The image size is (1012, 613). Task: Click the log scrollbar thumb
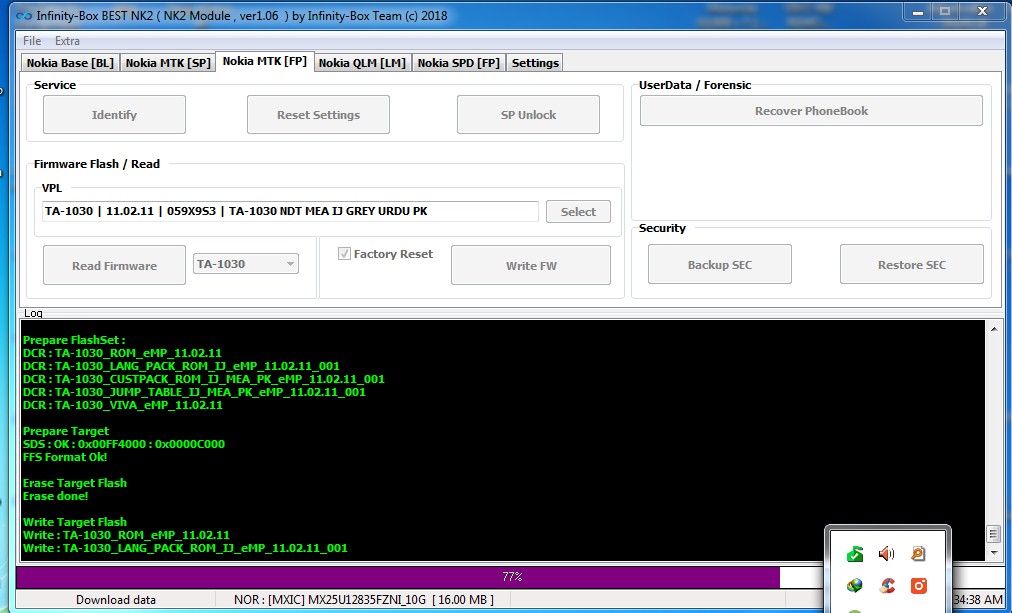click(994, 534)
